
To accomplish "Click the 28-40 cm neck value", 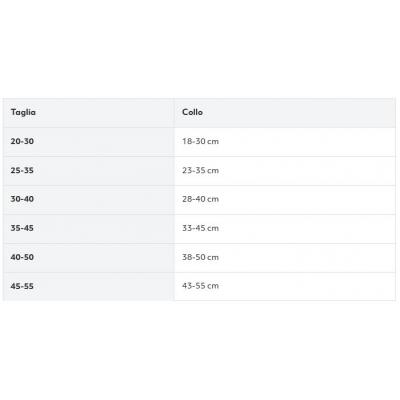I will (x=200, y=199).
